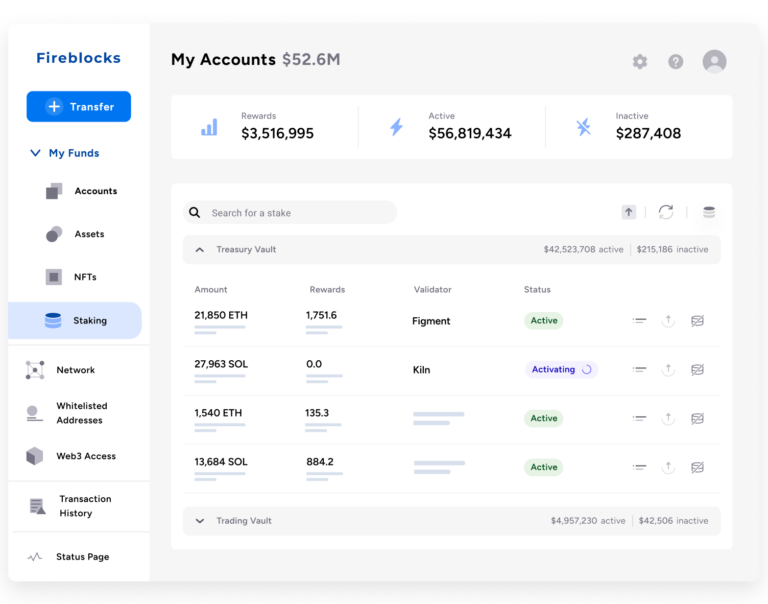
Task: Open settings gear icon in header
Action: (x=640, y=62)
